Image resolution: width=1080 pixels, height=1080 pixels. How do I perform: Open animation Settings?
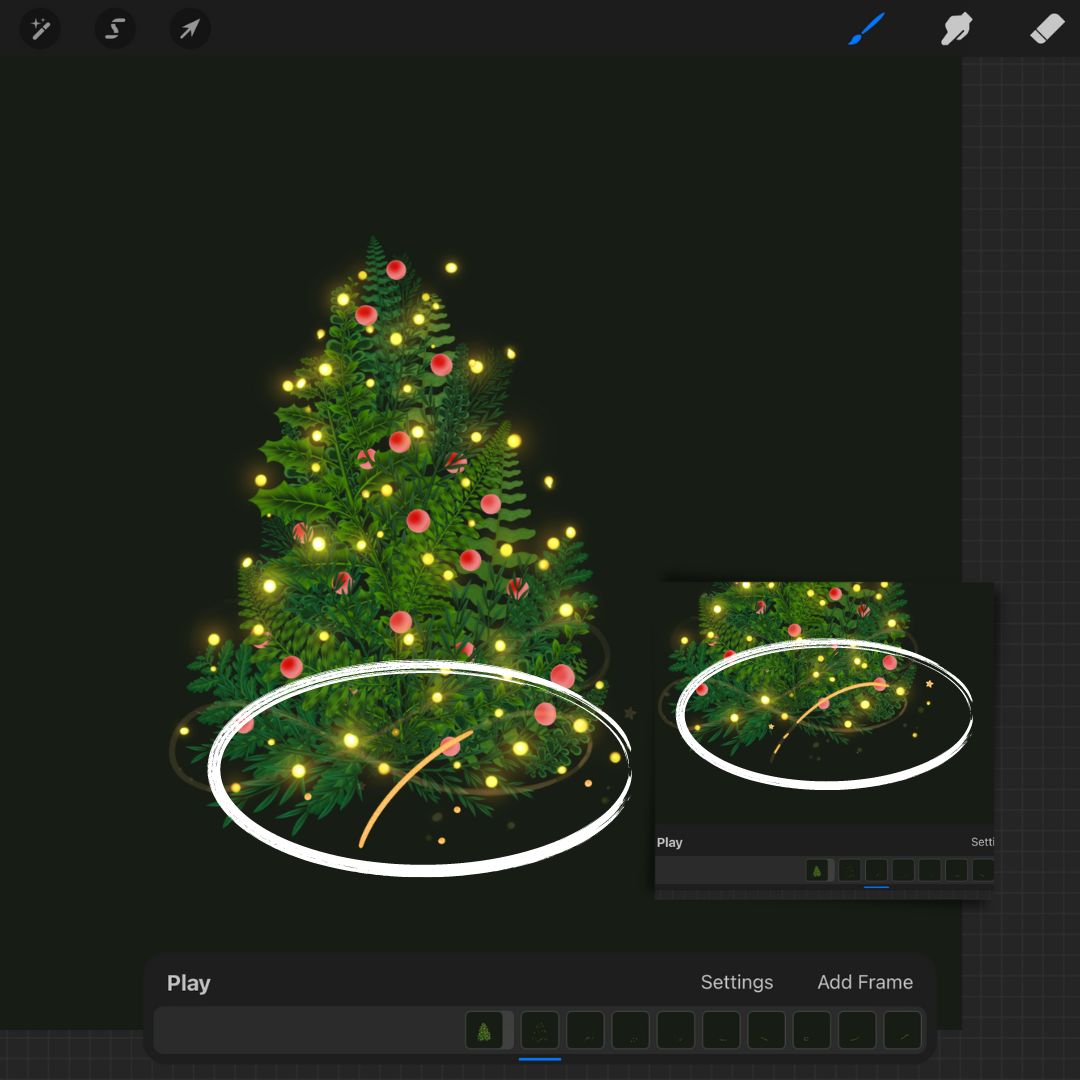pos(736,982)
